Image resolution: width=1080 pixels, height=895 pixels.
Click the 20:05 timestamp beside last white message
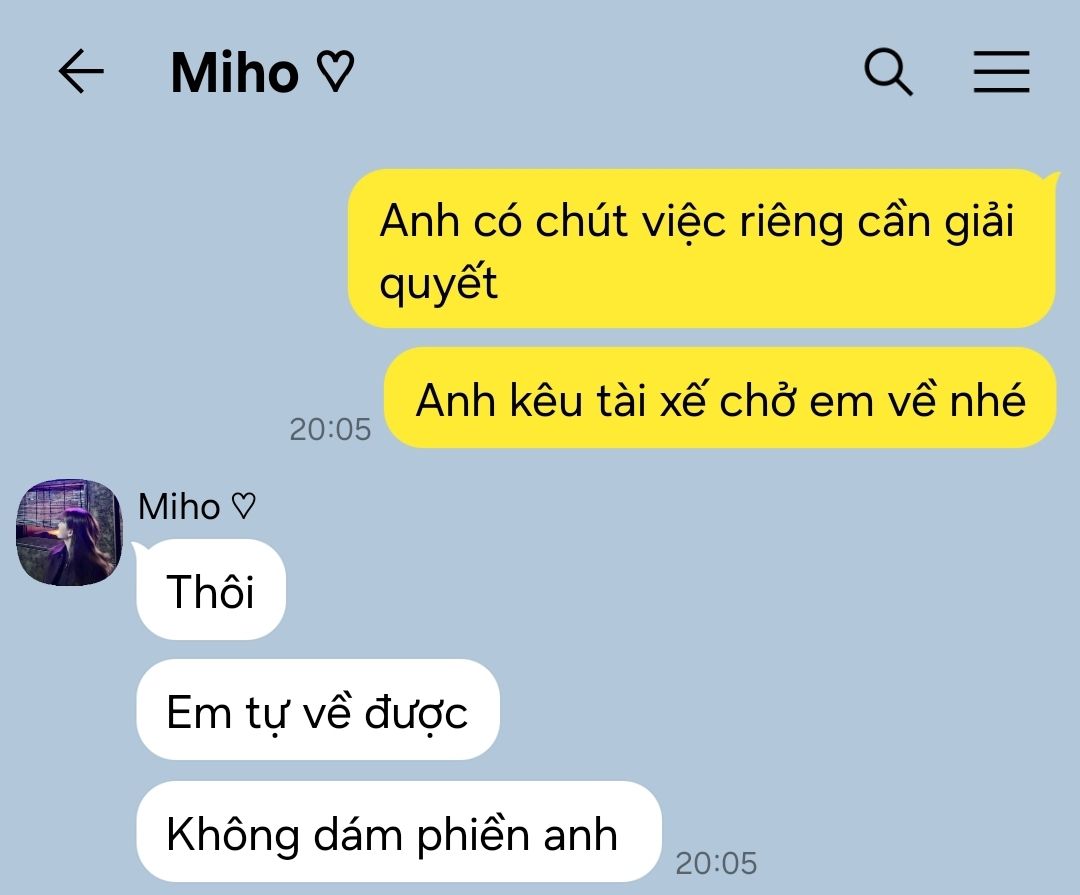[x=716, y=863]
